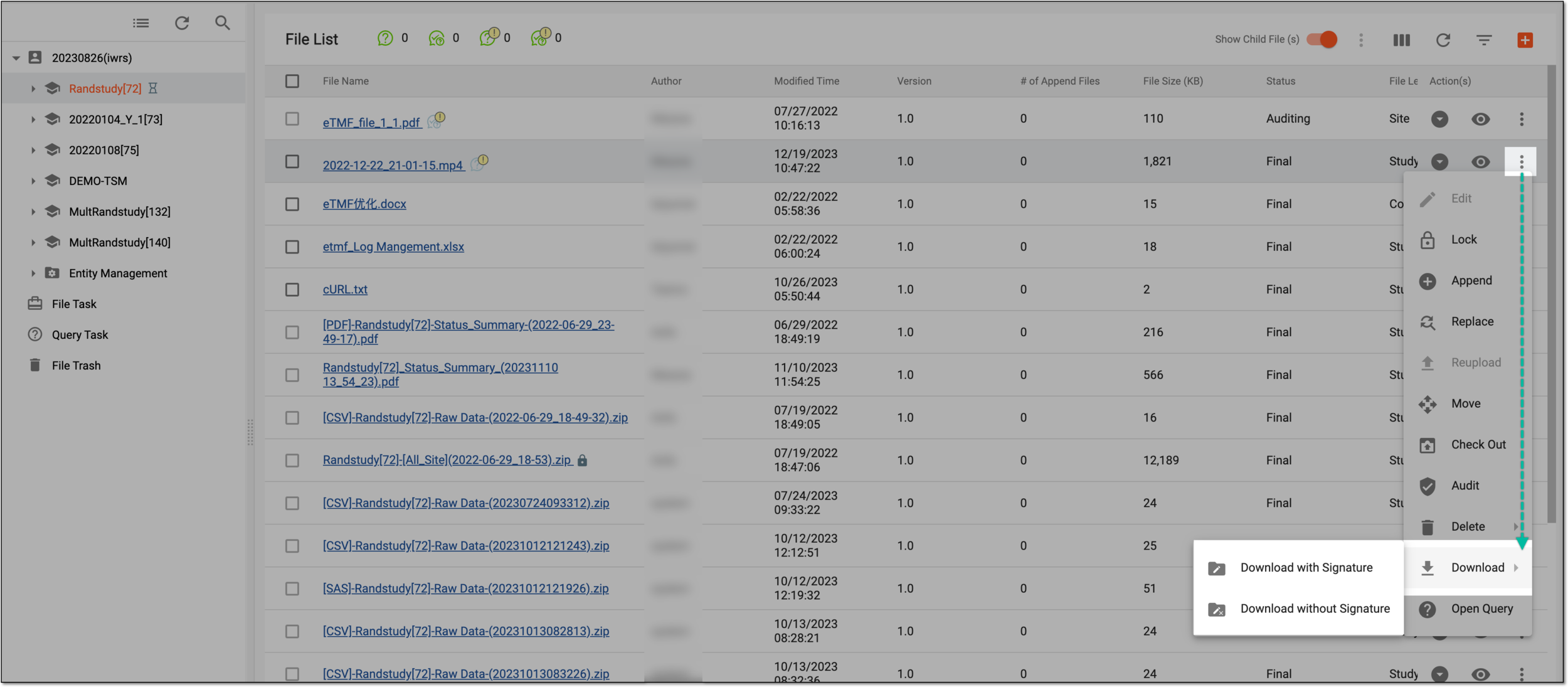
Task: Click the fourth query status counter icon
Action: (x=541, y=37)
